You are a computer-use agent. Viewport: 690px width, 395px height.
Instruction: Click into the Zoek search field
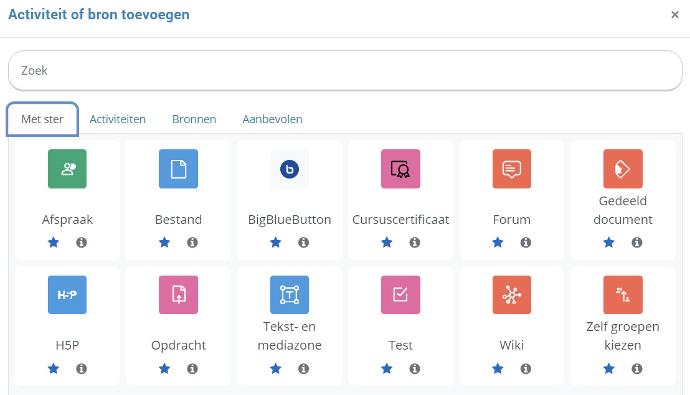click(345, 70)
